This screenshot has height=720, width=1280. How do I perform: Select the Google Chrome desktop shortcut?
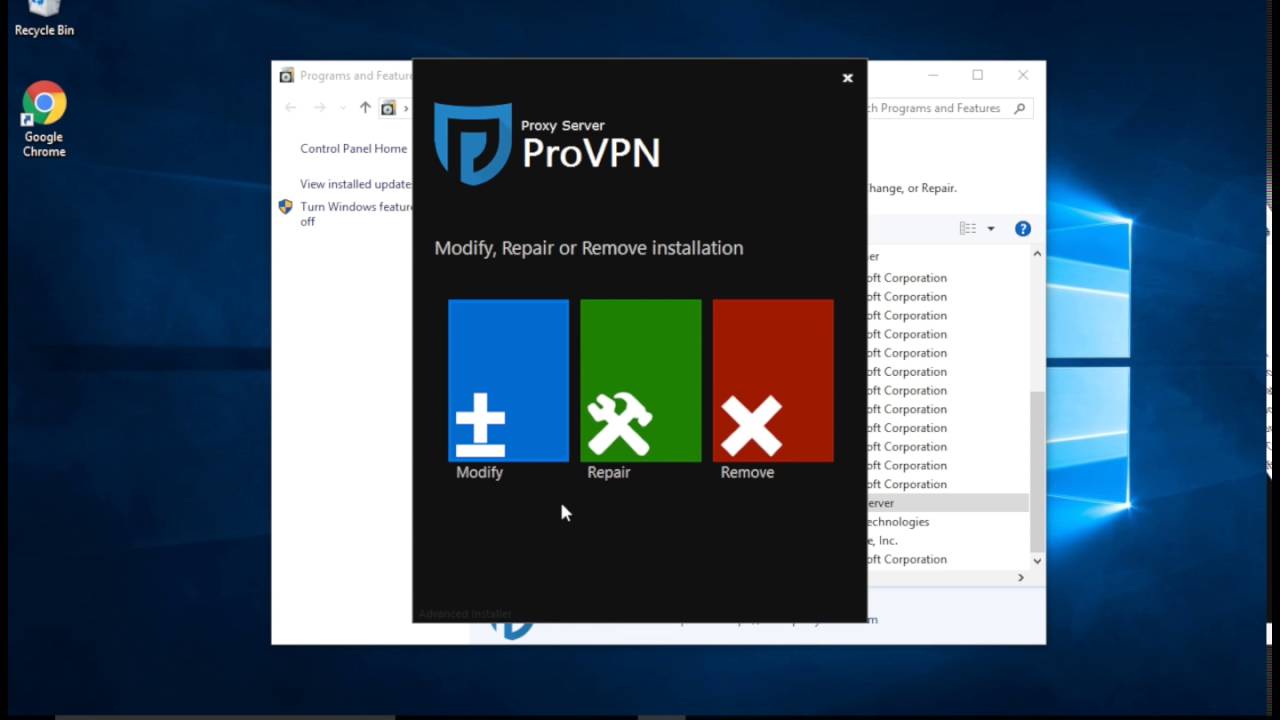44,119
